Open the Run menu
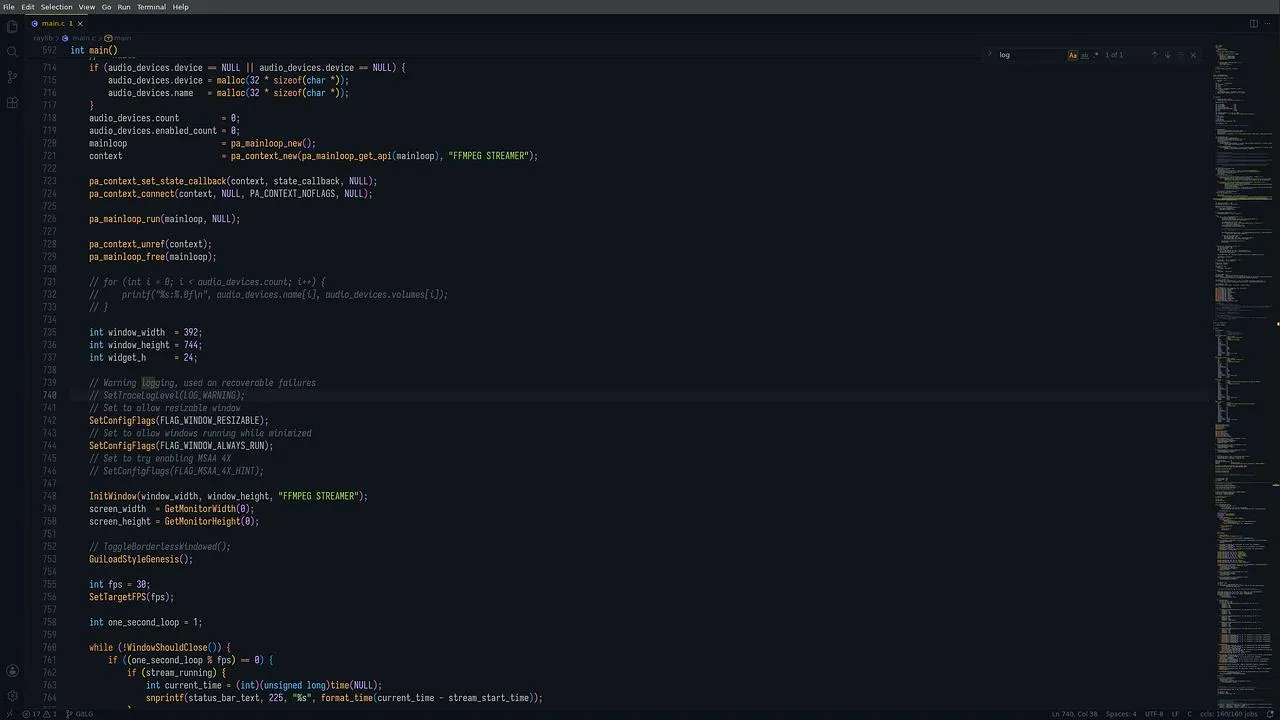Screen dimensions: 1280x720 tap(124, 7)
